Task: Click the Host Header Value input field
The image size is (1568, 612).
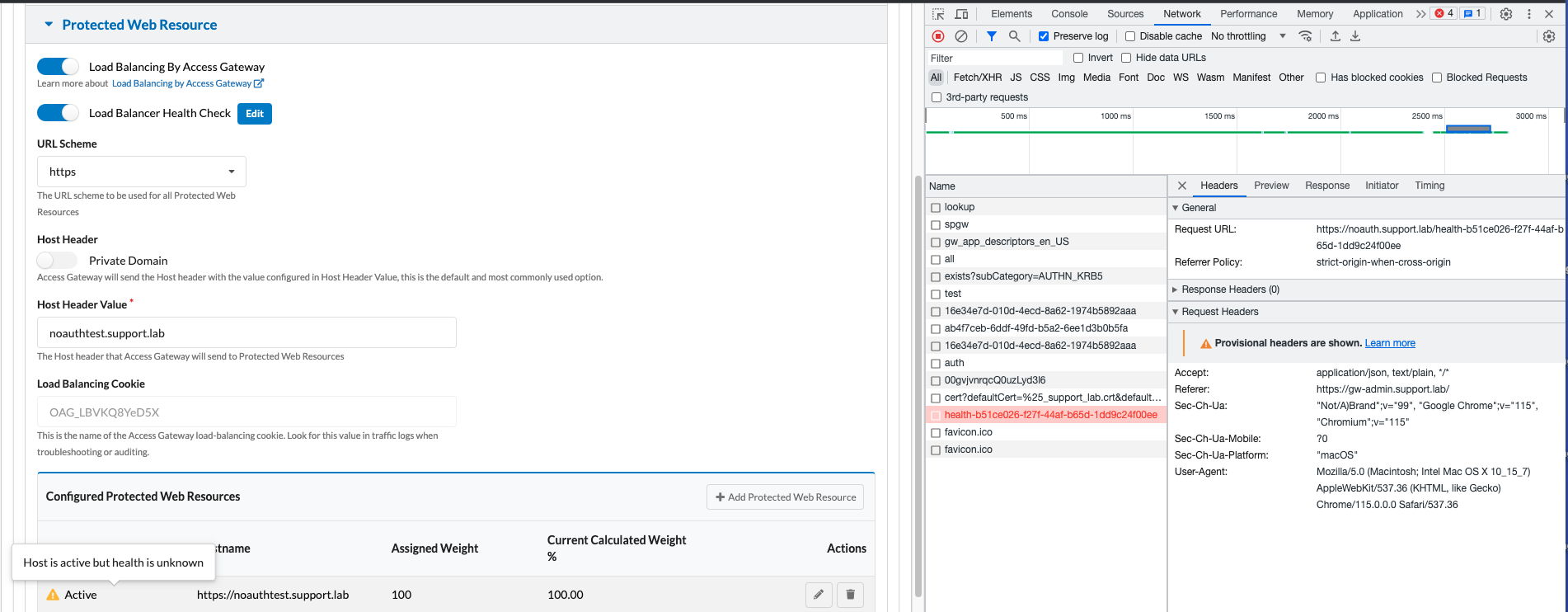Action: tap(246, 333)
